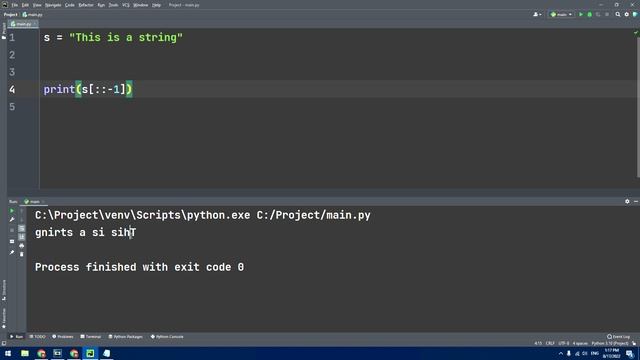Click the grayed Stop square in top toolbar
Image resolution: width=640 pixels, height=360 pixels.
point(607,14)
